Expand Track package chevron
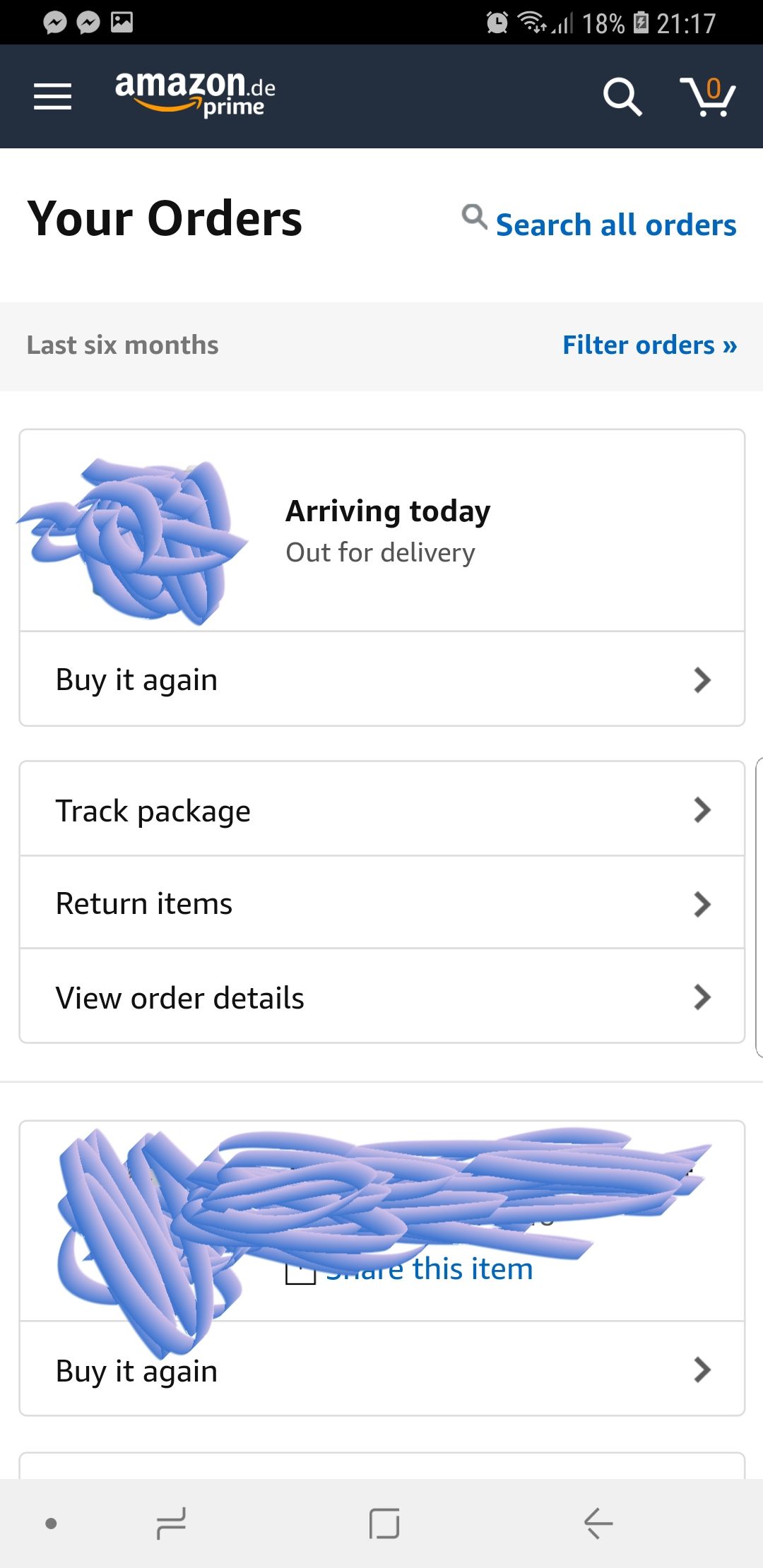The height and width of the screenshot is (1568, 763). tap(702, 810)
